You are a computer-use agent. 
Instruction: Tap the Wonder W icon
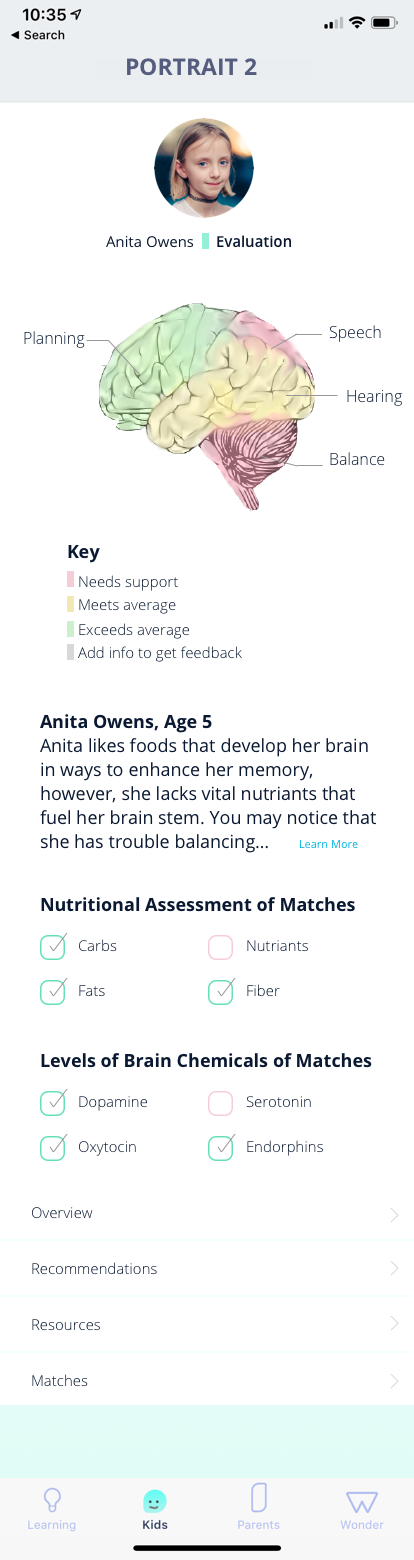tap(361, 1502)
